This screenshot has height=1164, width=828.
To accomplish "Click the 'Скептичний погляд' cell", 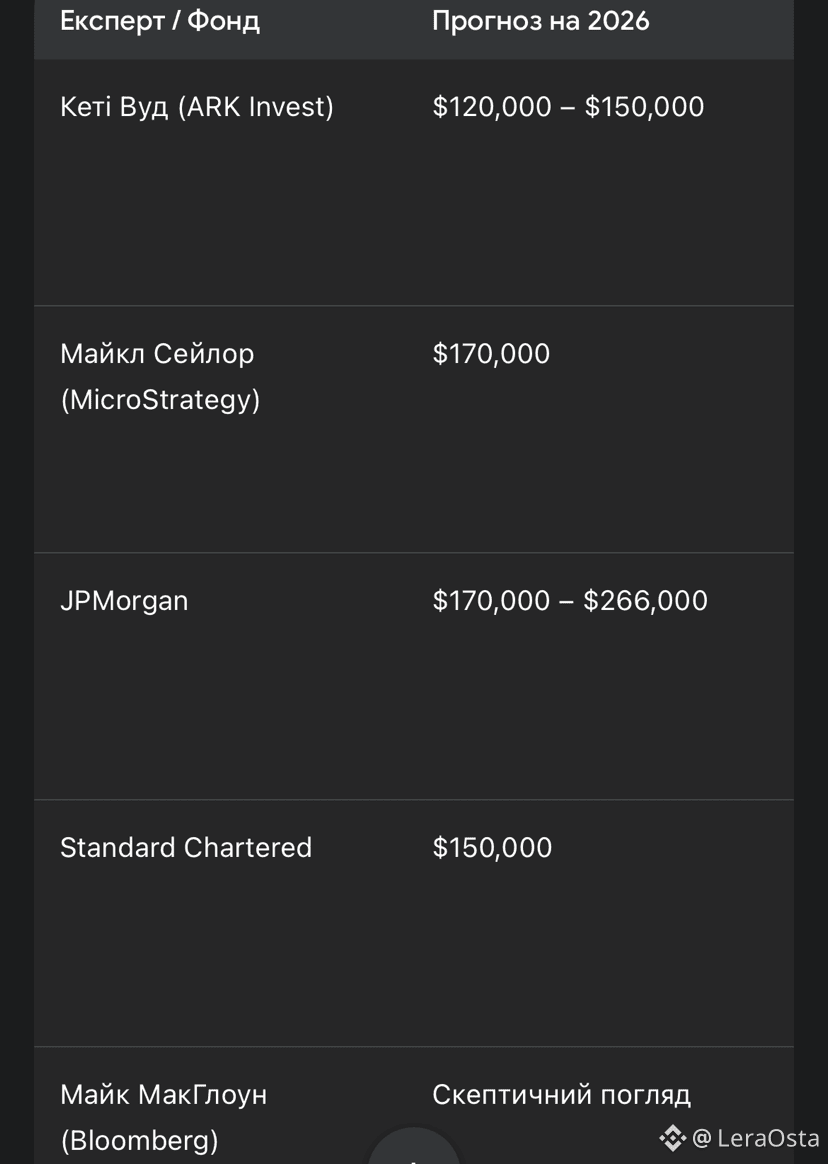I will tap(561, 1095).
